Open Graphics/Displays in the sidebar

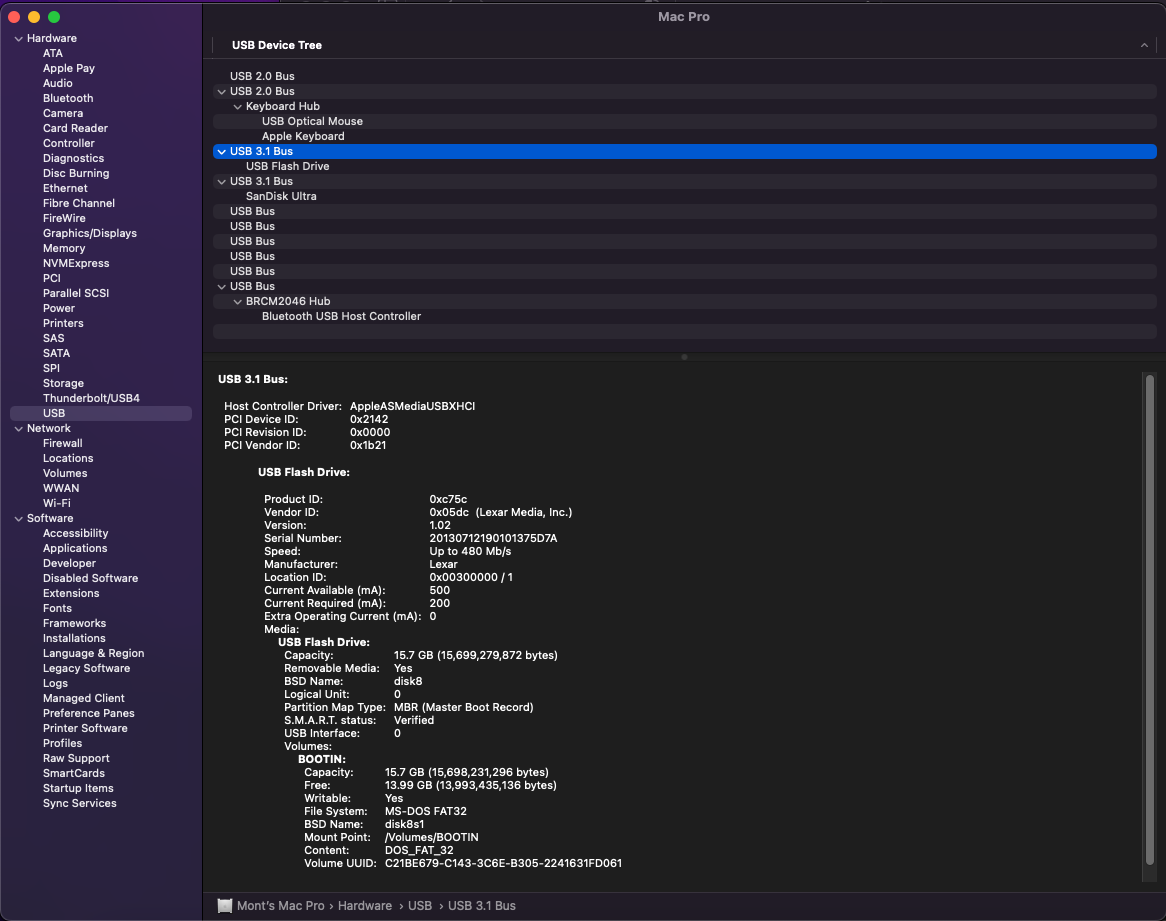(x=89, y=233)
